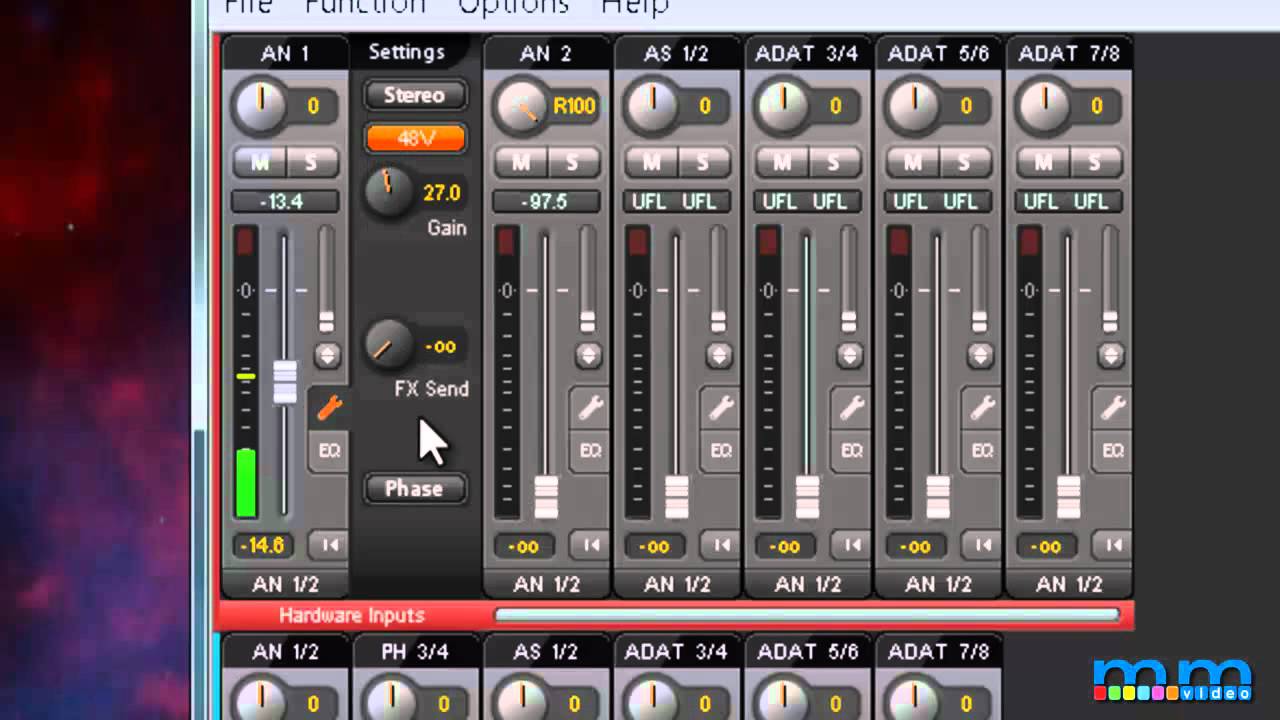This screenshot has height=720, width=1280.
Task: Click the ADAT 7/8 input width arrow
Action: point(1113,545)
